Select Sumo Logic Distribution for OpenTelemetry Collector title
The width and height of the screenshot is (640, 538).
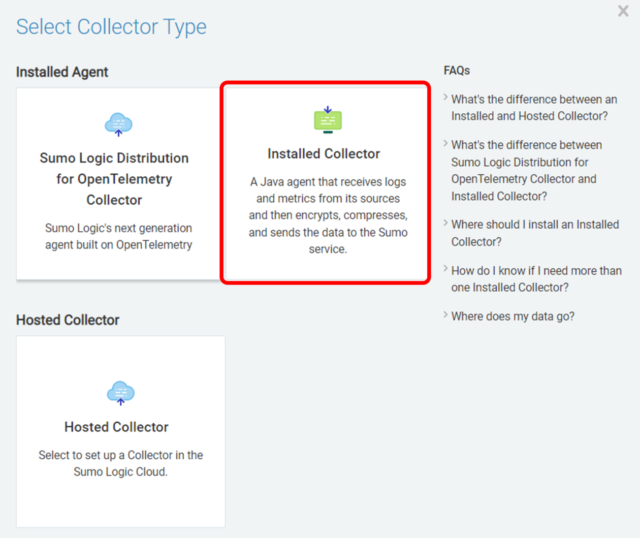point(114,179)
